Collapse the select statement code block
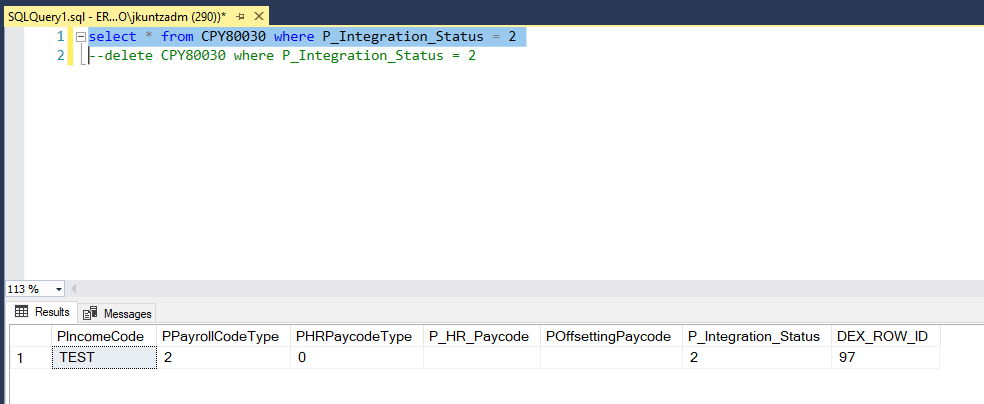 pos(81,37)
